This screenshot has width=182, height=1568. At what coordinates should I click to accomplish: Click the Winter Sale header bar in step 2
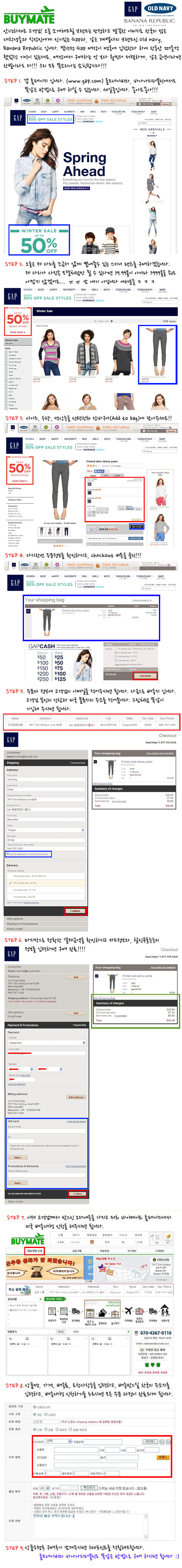pos(105,311)
